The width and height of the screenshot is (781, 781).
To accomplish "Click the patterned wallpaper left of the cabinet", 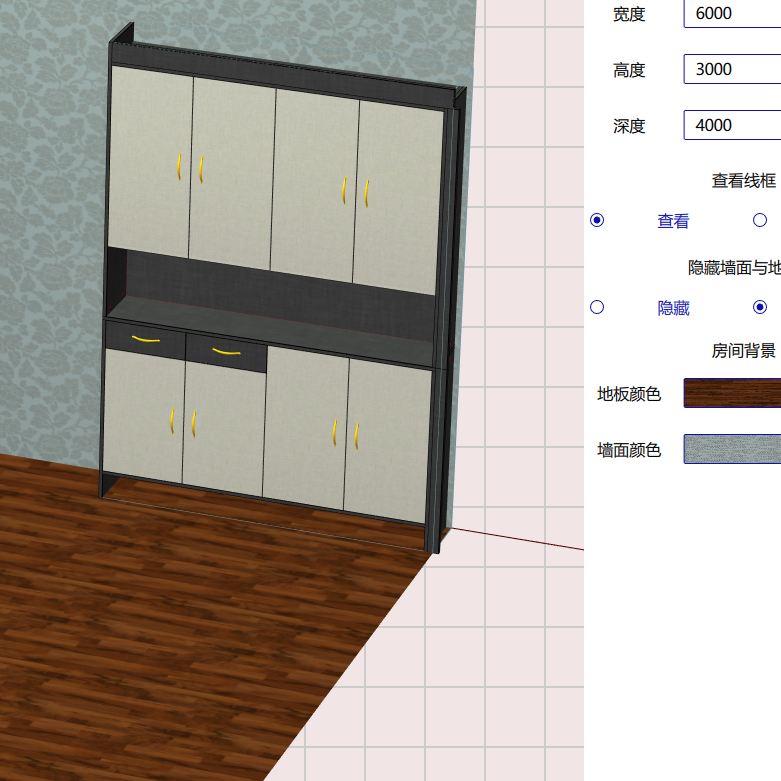I will click(50, 250).
